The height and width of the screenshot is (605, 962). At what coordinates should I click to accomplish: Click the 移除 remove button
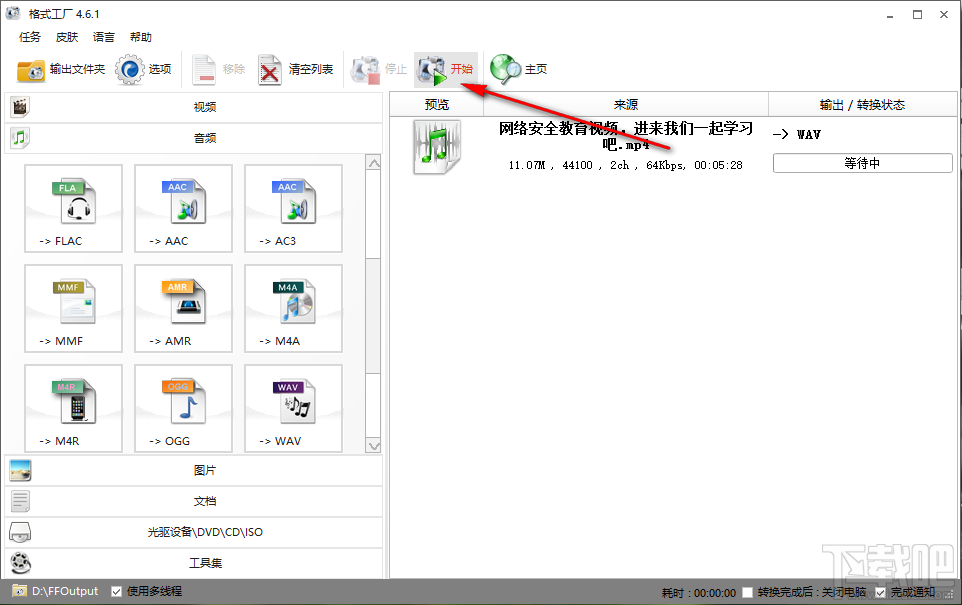pyautogui.click(x=218, y=69)
